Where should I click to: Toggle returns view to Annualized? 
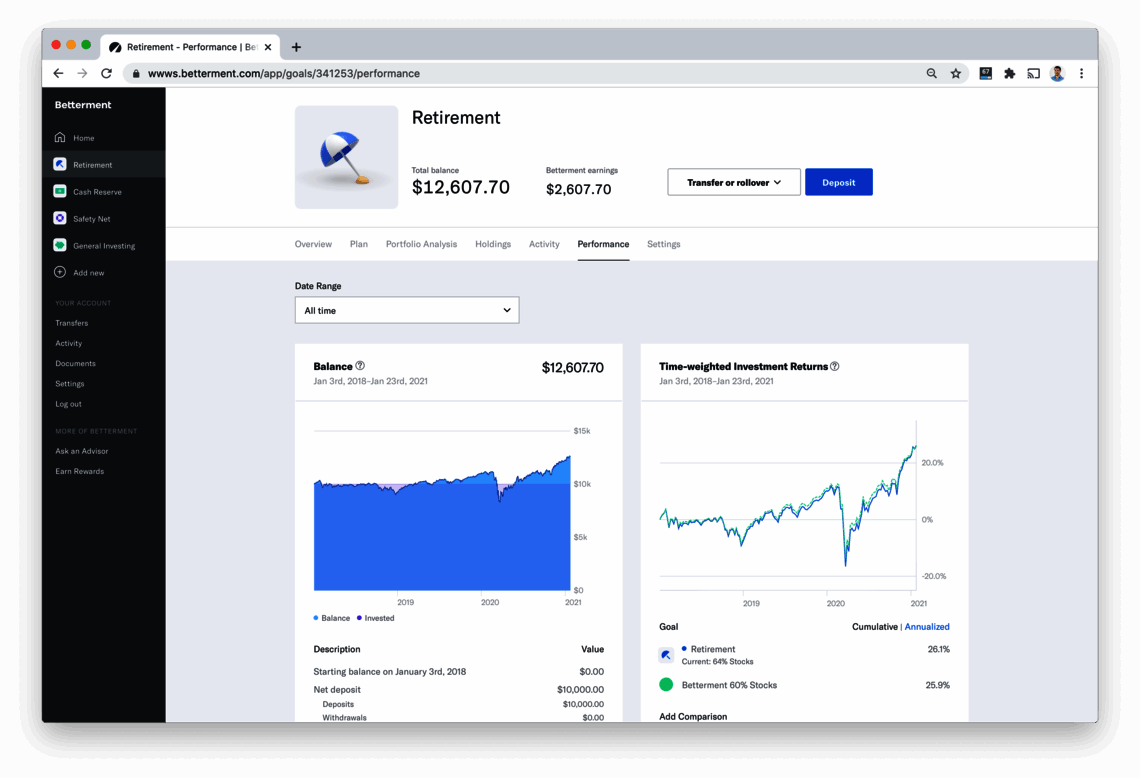[x=926, y=627]
